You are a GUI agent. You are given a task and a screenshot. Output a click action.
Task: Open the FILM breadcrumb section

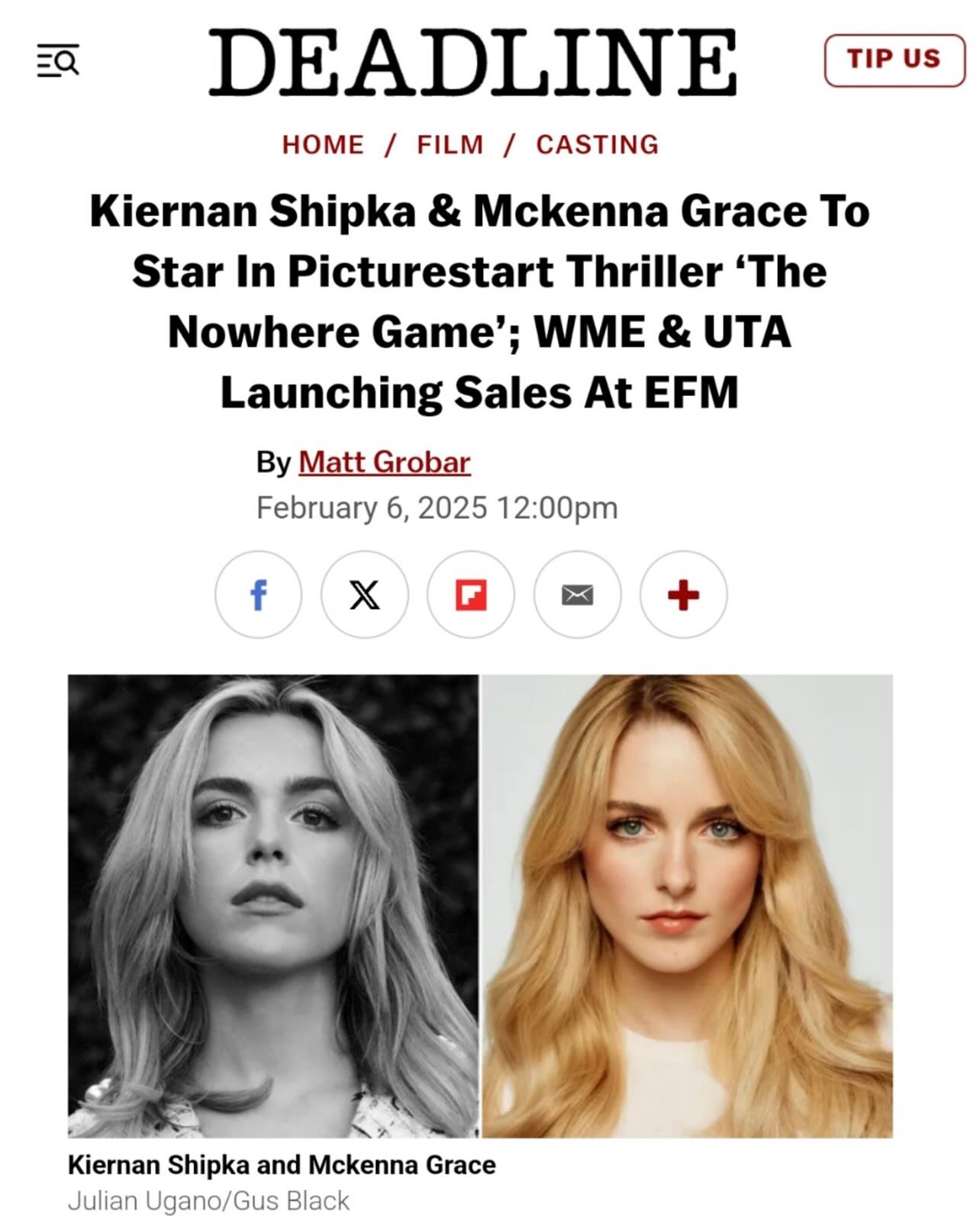(x=450, y=144)
